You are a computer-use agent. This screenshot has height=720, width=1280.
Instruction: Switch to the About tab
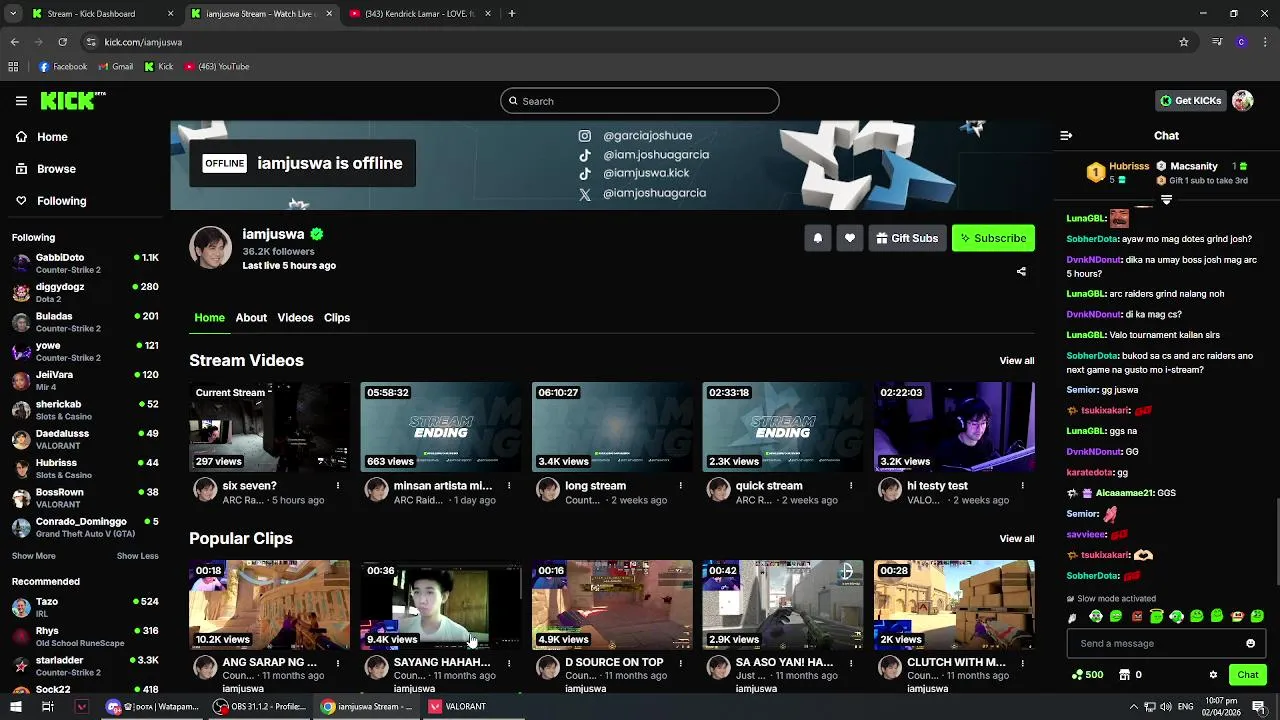click(251, 317)
